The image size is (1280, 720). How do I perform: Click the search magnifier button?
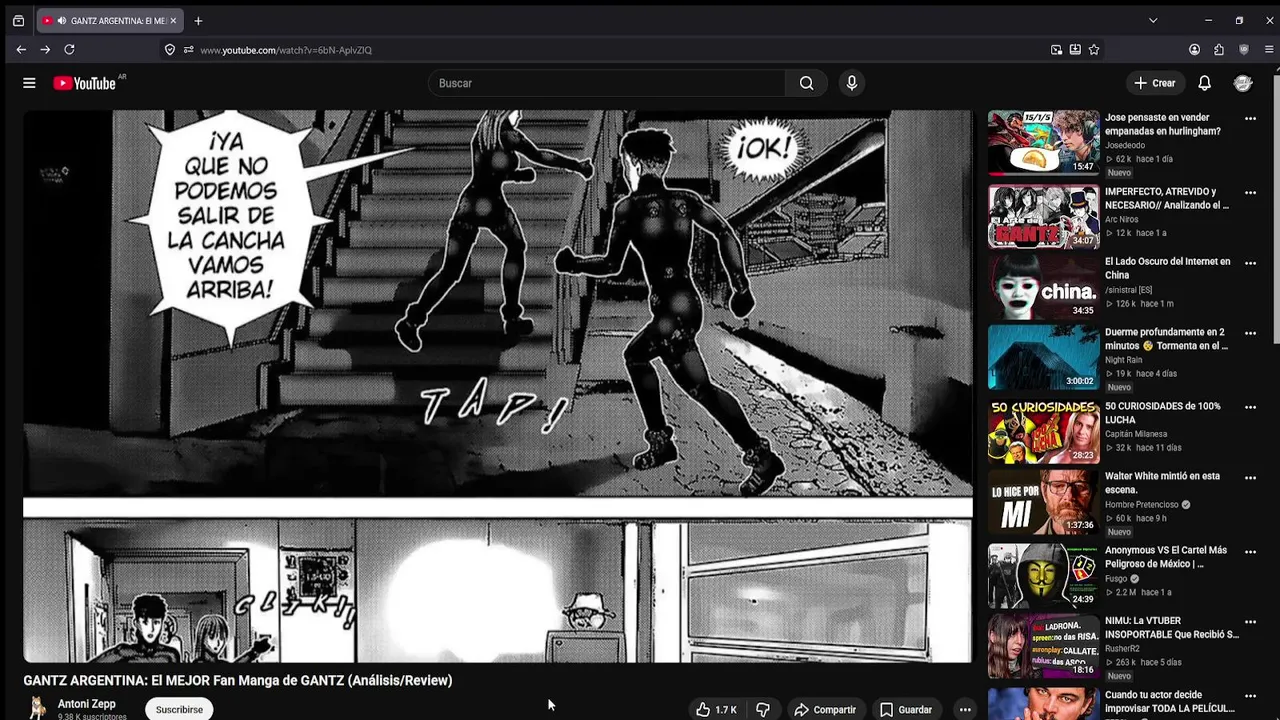tap(806, 83)
